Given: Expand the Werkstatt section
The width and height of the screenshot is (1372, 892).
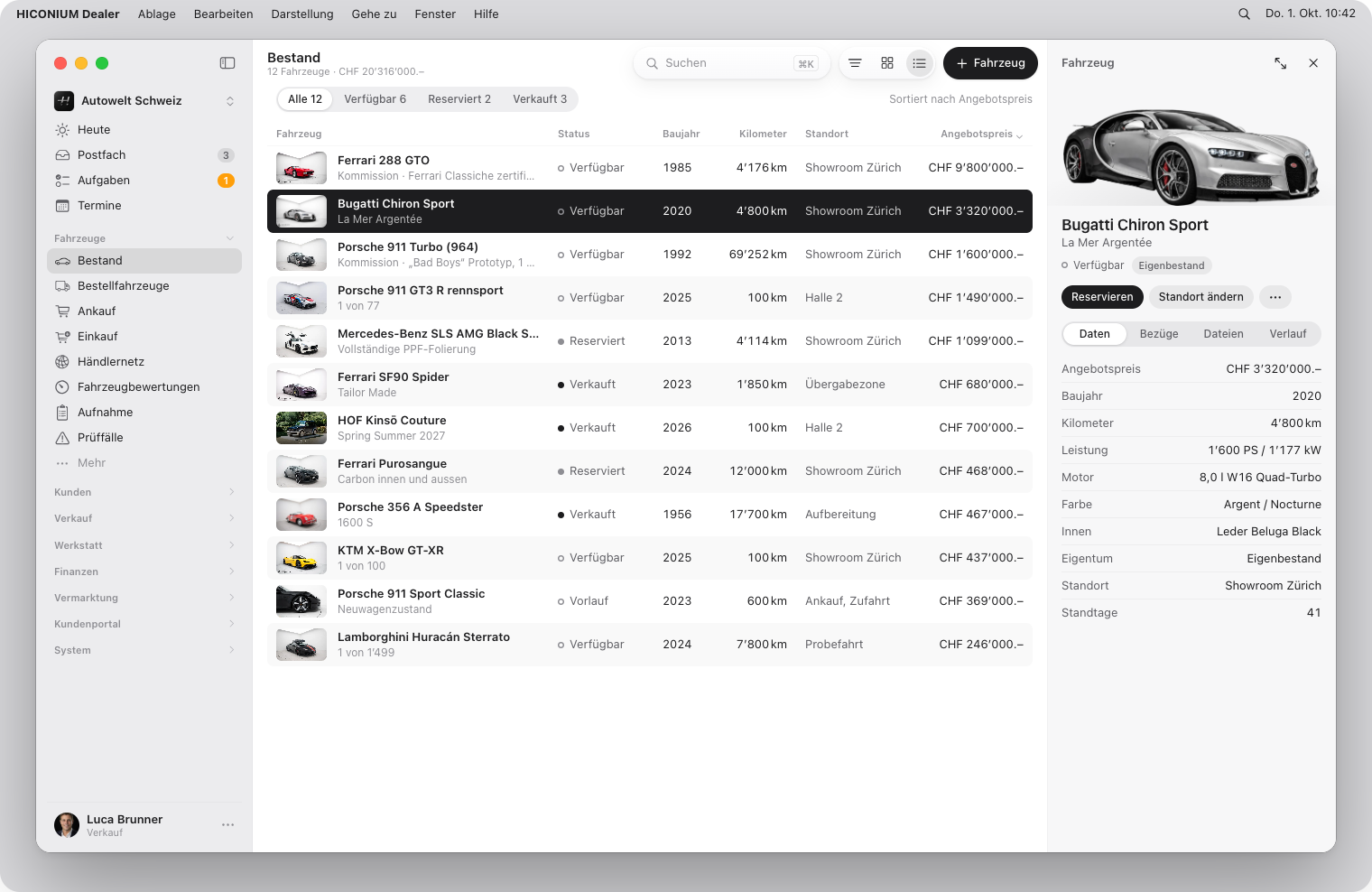Looking at the screenshot, I should [x=144, y=545].
